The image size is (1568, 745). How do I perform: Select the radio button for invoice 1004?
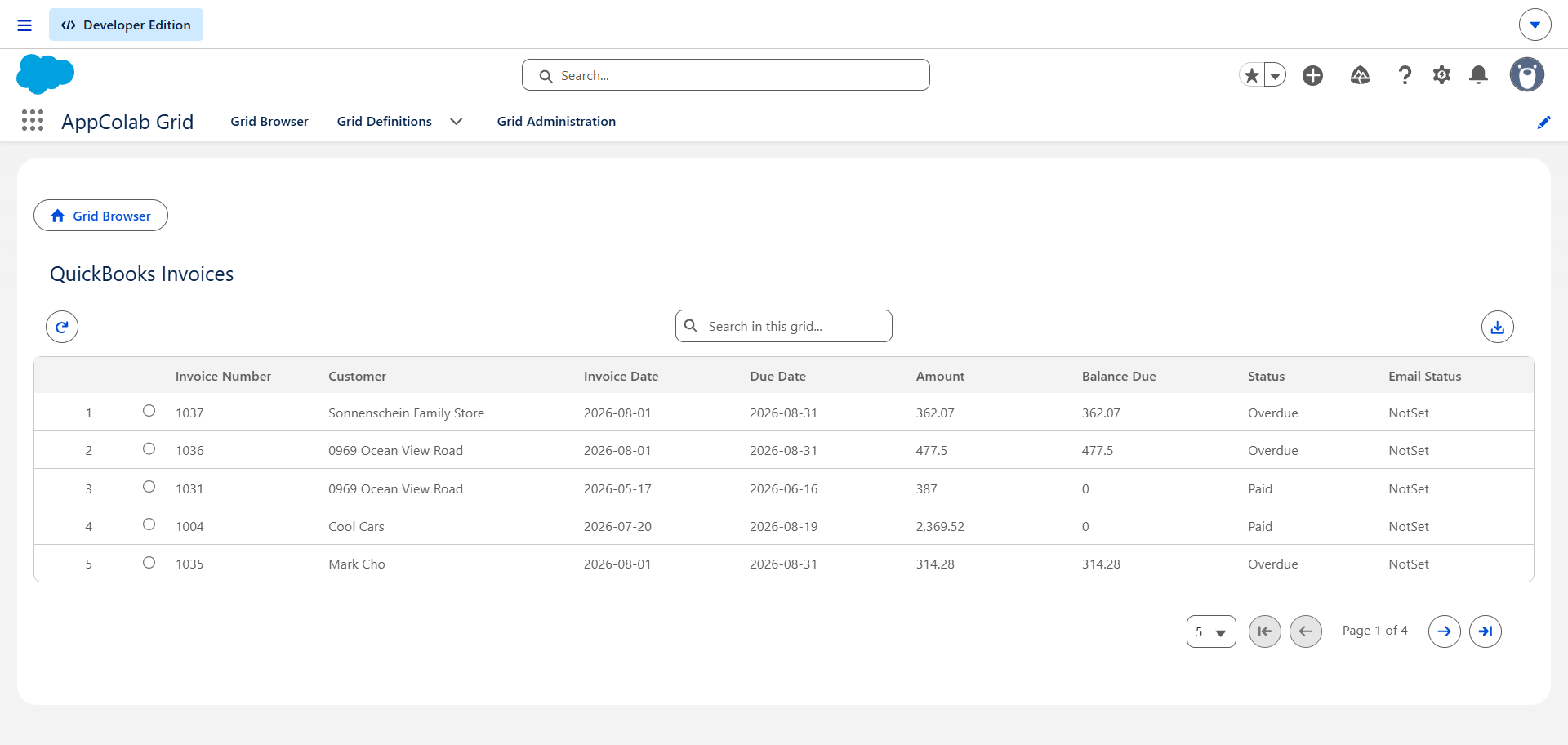coord(149,524)
